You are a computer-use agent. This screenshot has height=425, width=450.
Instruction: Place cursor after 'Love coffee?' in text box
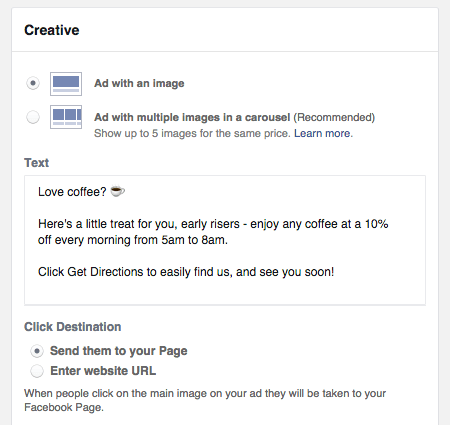[107, 192]
